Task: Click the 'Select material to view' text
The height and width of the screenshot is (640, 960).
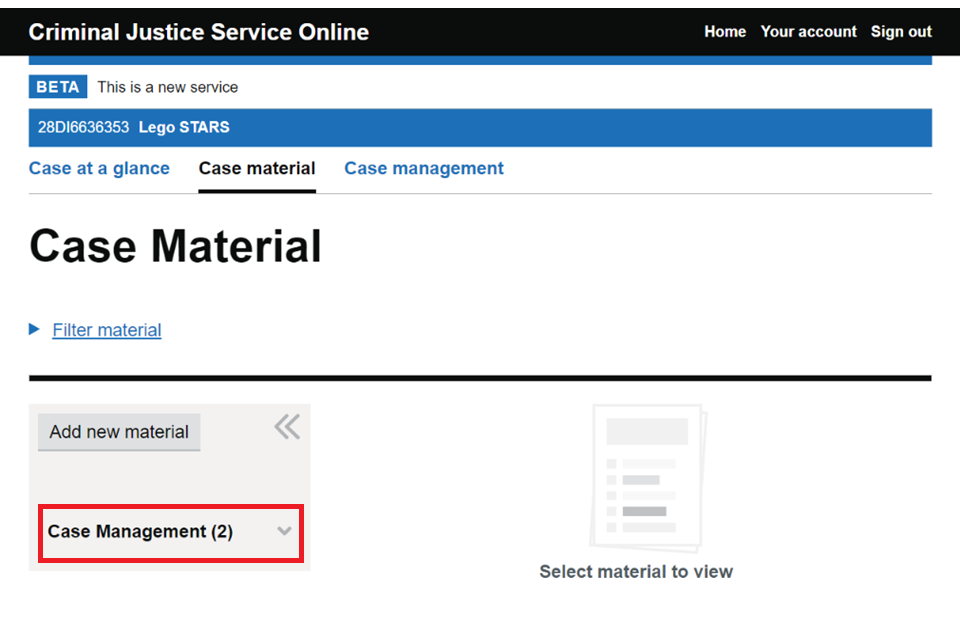Action: (636, 572)
